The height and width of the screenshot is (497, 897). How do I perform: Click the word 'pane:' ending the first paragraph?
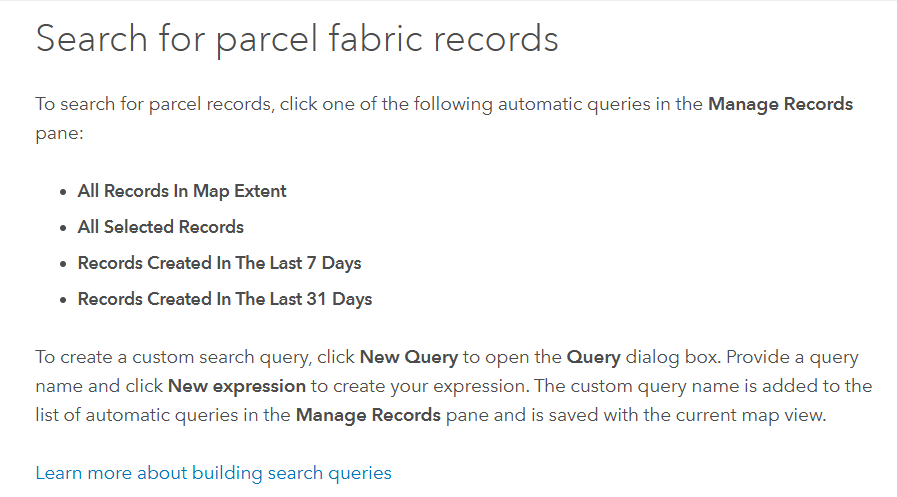pyautogui.click(x=58, y=133)
